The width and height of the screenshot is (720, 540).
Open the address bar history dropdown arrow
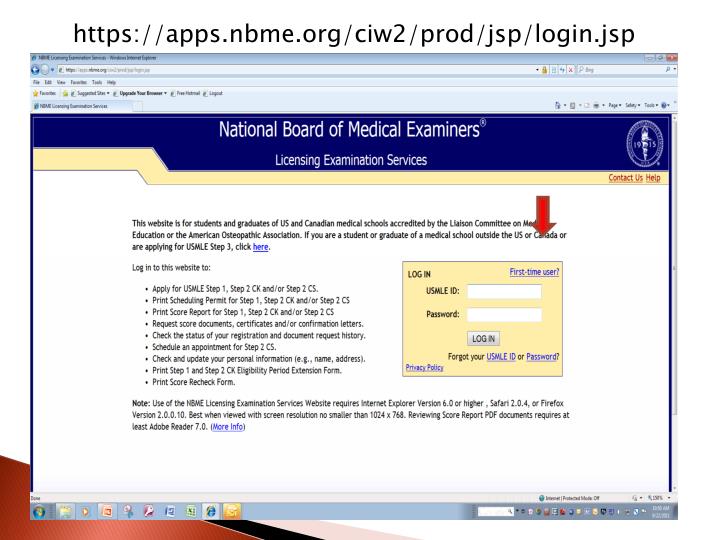(x=537, y=70)
